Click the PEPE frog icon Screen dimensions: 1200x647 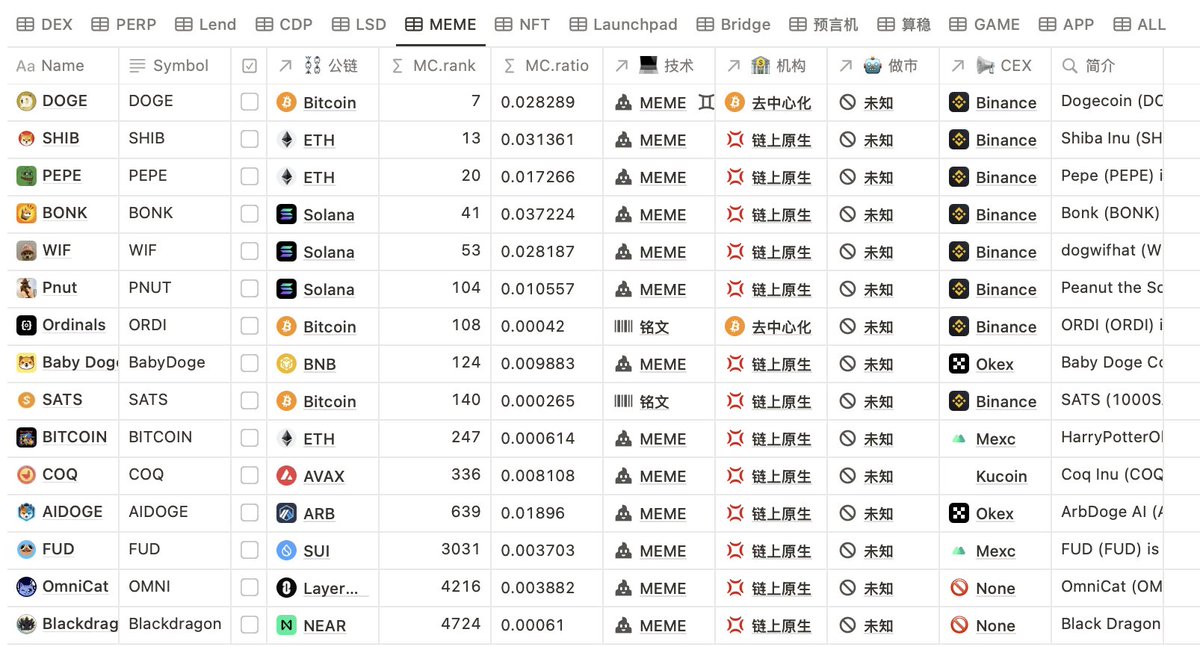(x=26, y=176)
